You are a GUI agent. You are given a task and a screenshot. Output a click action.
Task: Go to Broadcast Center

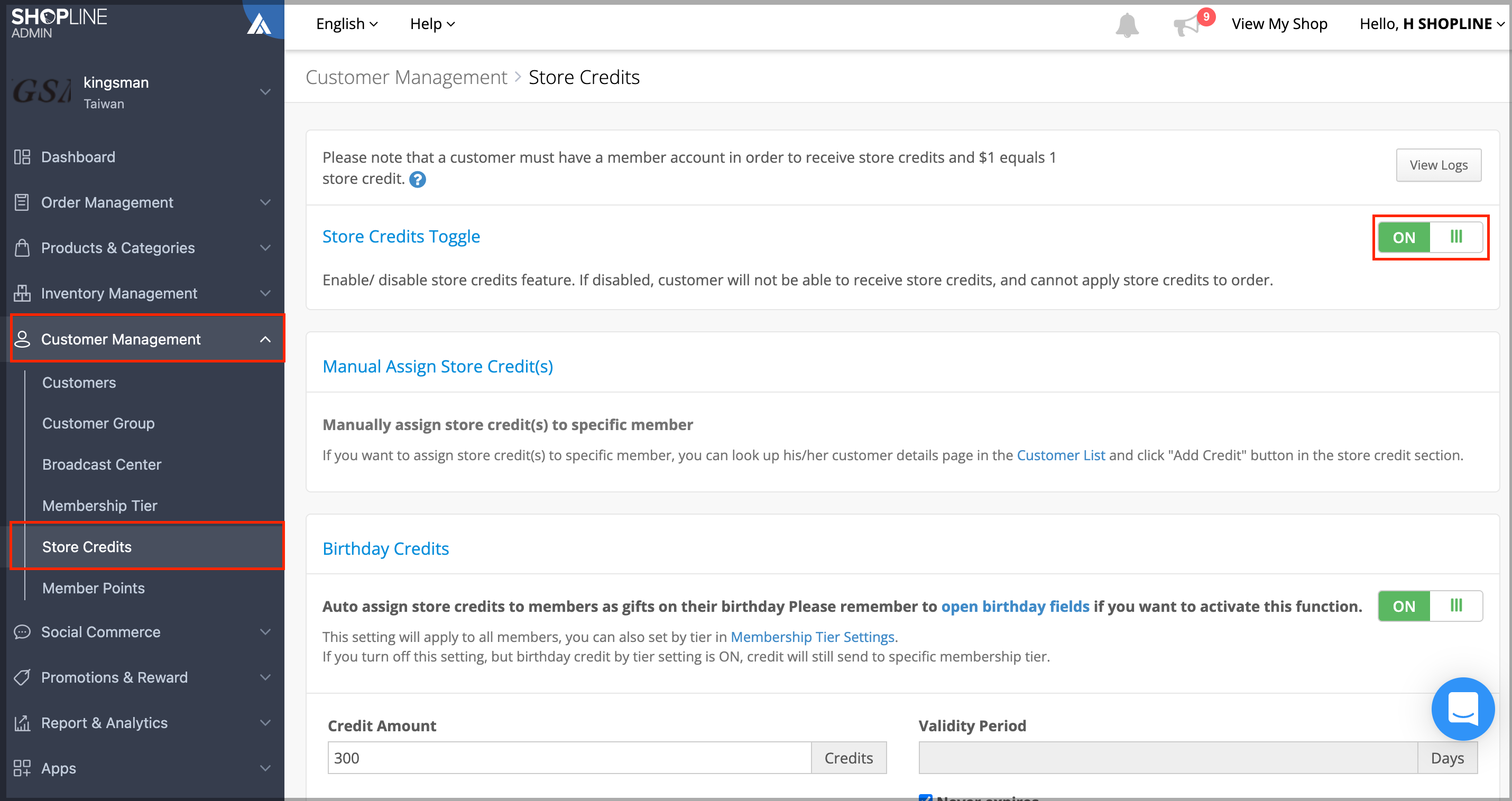point(102,464)
